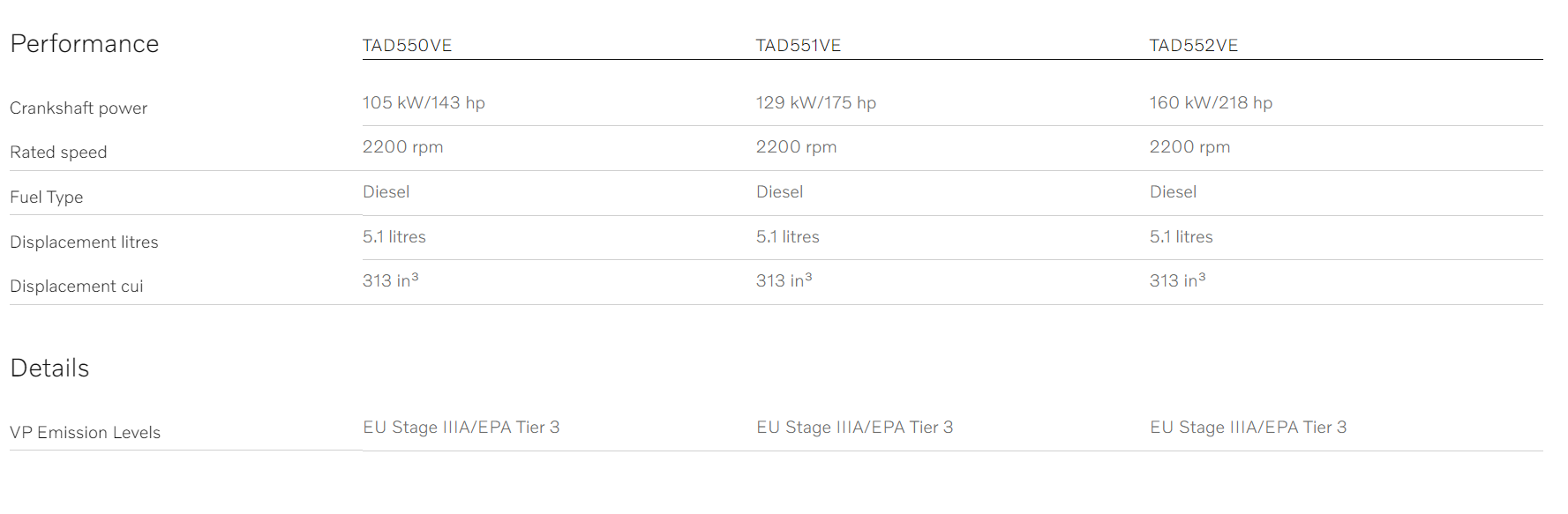The height and width of the screenshot is (514, 1568).
Task: Click TAD552VE's EU Stage IIIA/EPA Tier 3
Action: pyautogui.click(x=1249, y=428)
